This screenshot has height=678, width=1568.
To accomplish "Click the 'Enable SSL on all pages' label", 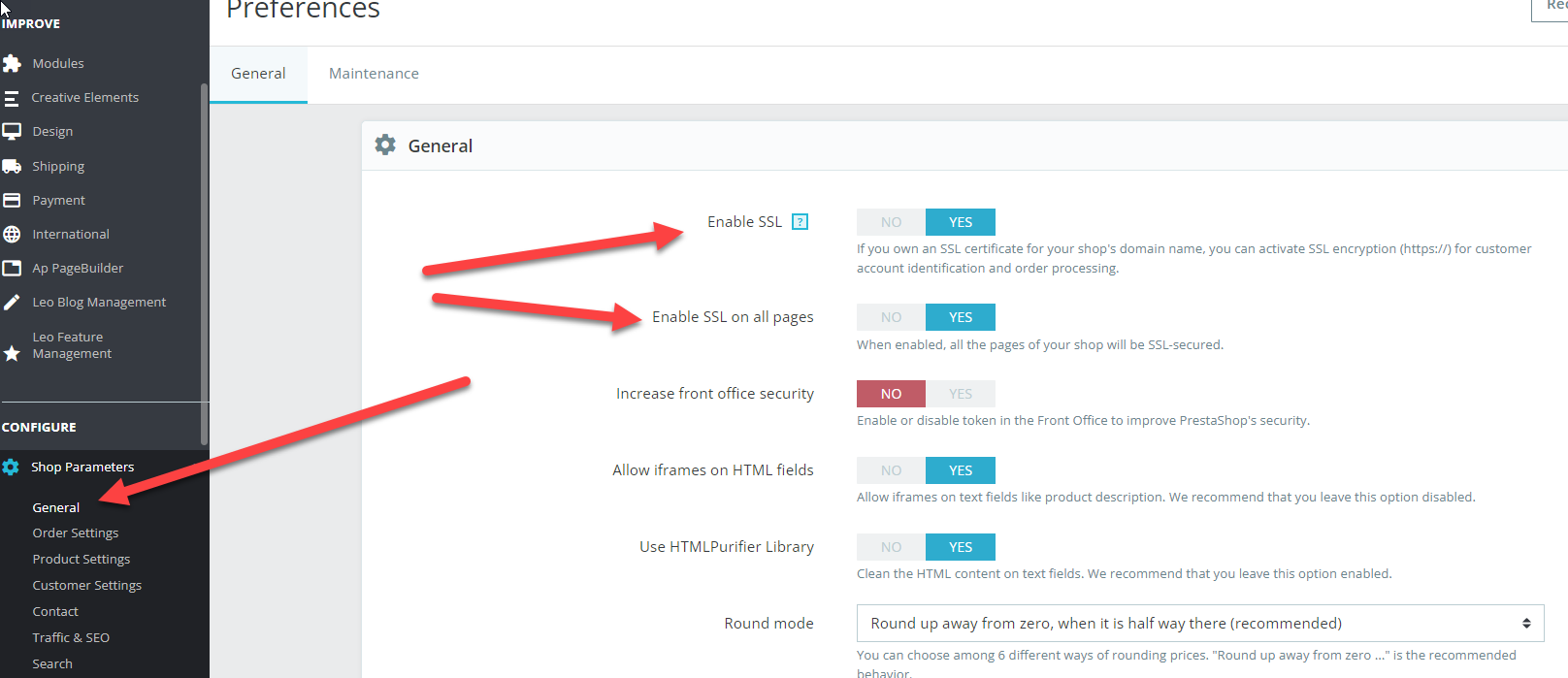I will (x=733, y=317).
